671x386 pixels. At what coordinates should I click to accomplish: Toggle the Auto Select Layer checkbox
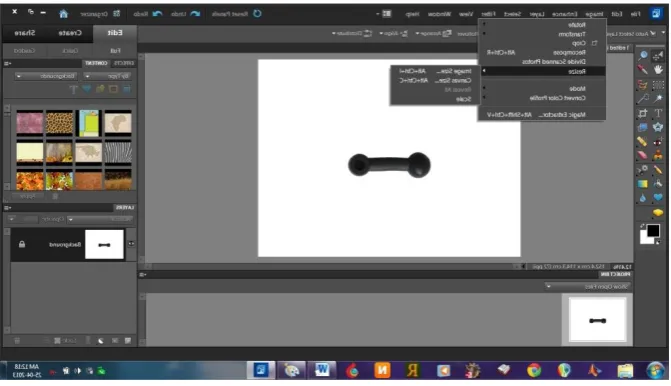653,33
